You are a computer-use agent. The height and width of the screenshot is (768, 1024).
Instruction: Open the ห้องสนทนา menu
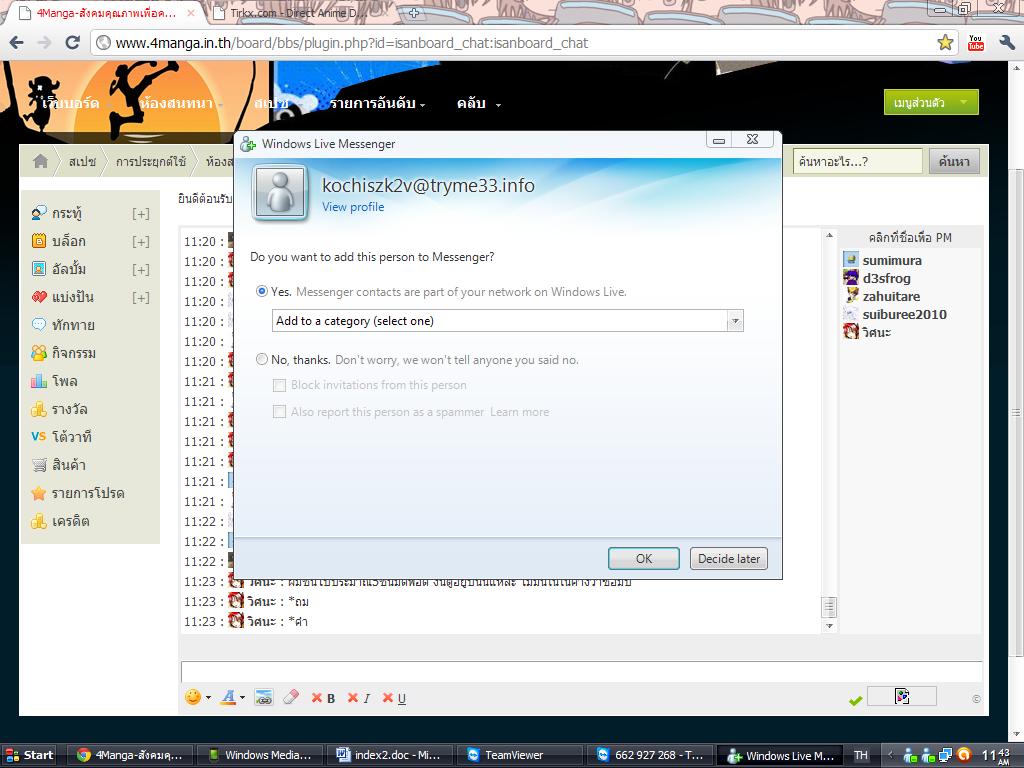(180, 103)
